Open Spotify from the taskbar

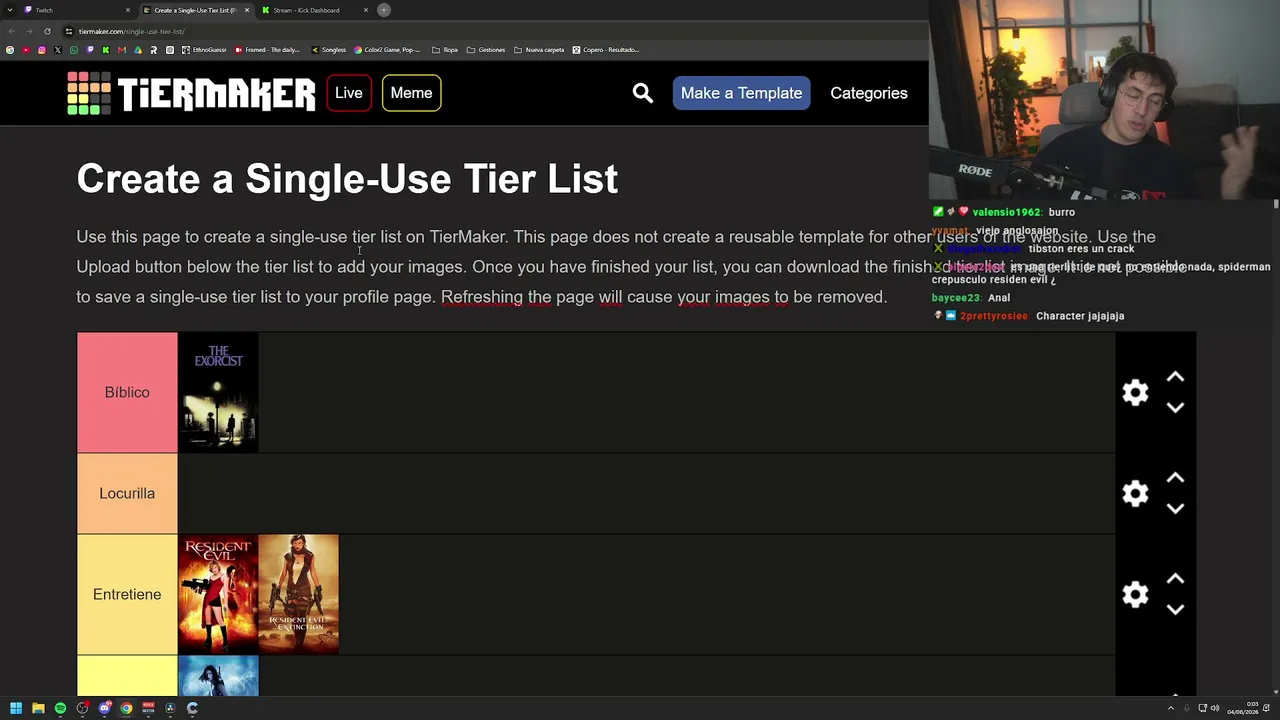(60, 708)
